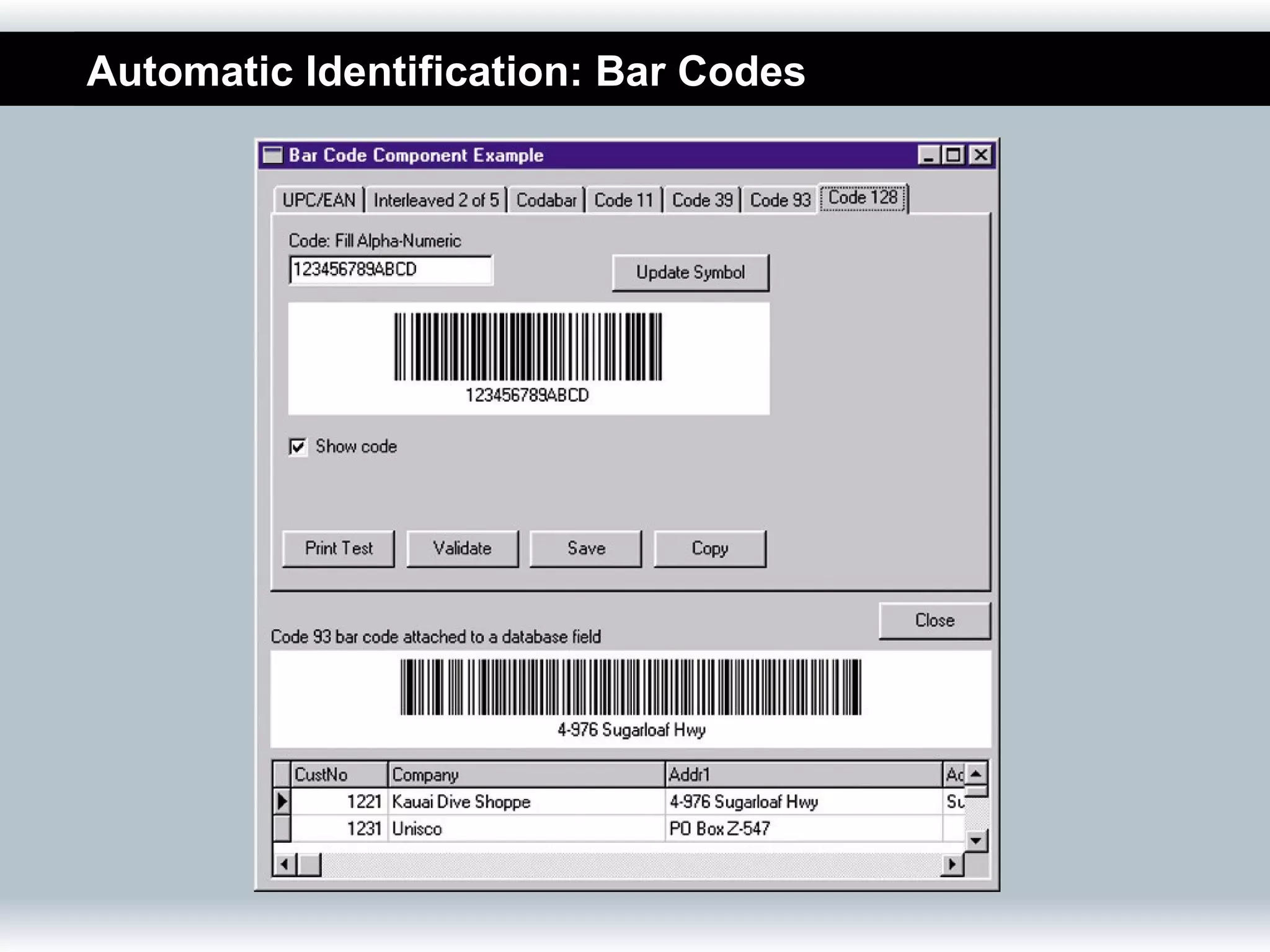Click the Print Test button
The width and height of the screenshot is (1270, 952).
click(339, 549)
